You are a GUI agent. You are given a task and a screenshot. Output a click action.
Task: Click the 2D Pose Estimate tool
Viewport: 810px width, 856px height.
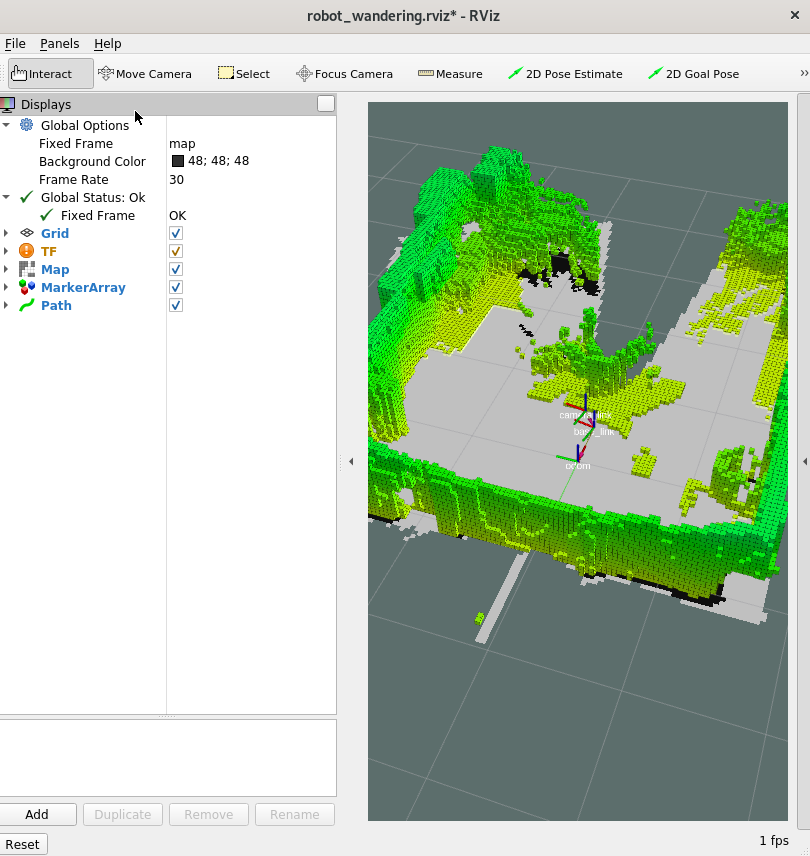pyautogui.click(x=565, y=73)
